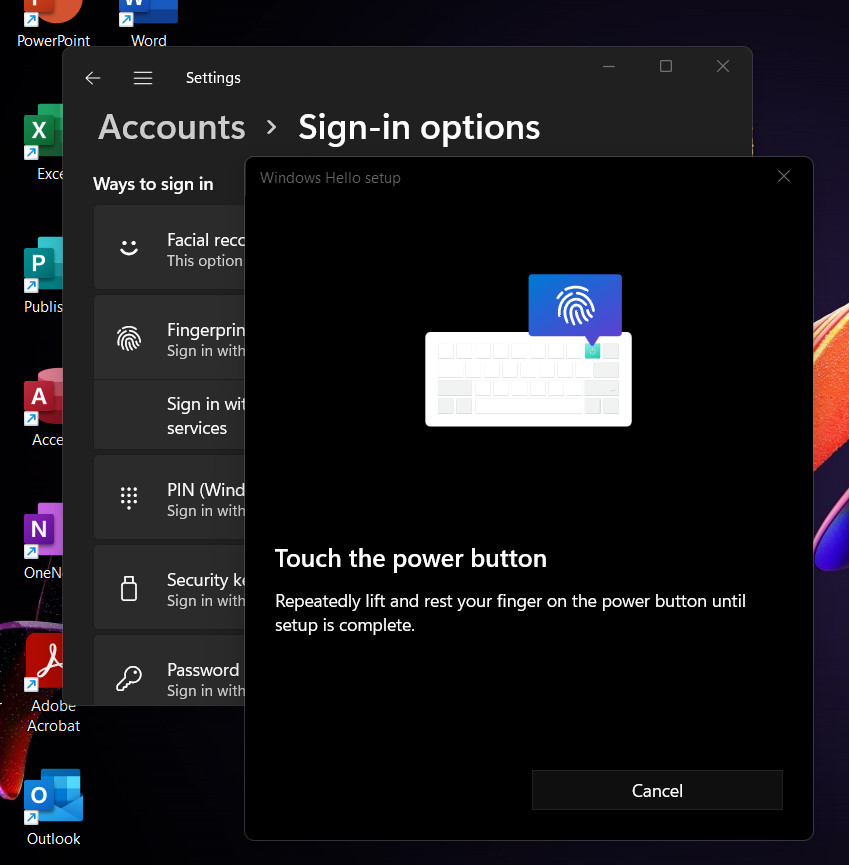This screenshot has height=865, width=849.
Task: Maximize the Settings window
Action: point(666,67)
